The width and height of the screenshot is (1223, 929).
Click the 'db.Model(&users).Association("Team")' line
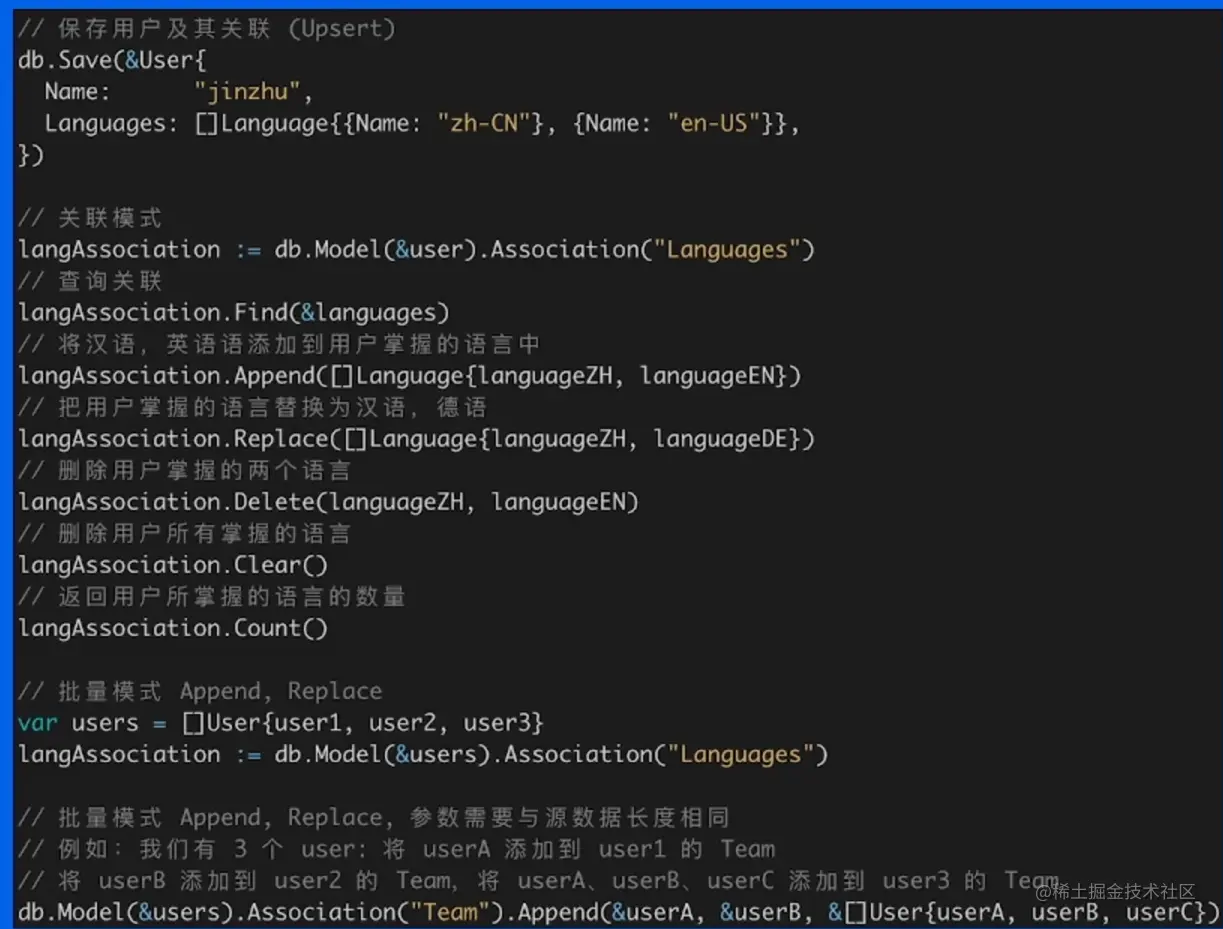coord(619,913)
